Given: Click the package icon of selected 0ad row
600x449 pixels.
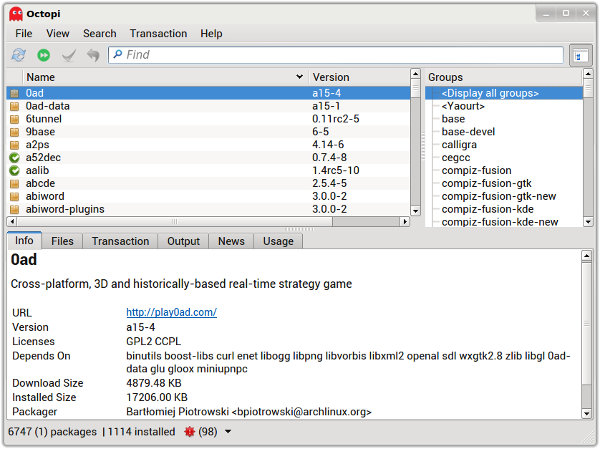Looking at the screenshot, I should [15, 93].
